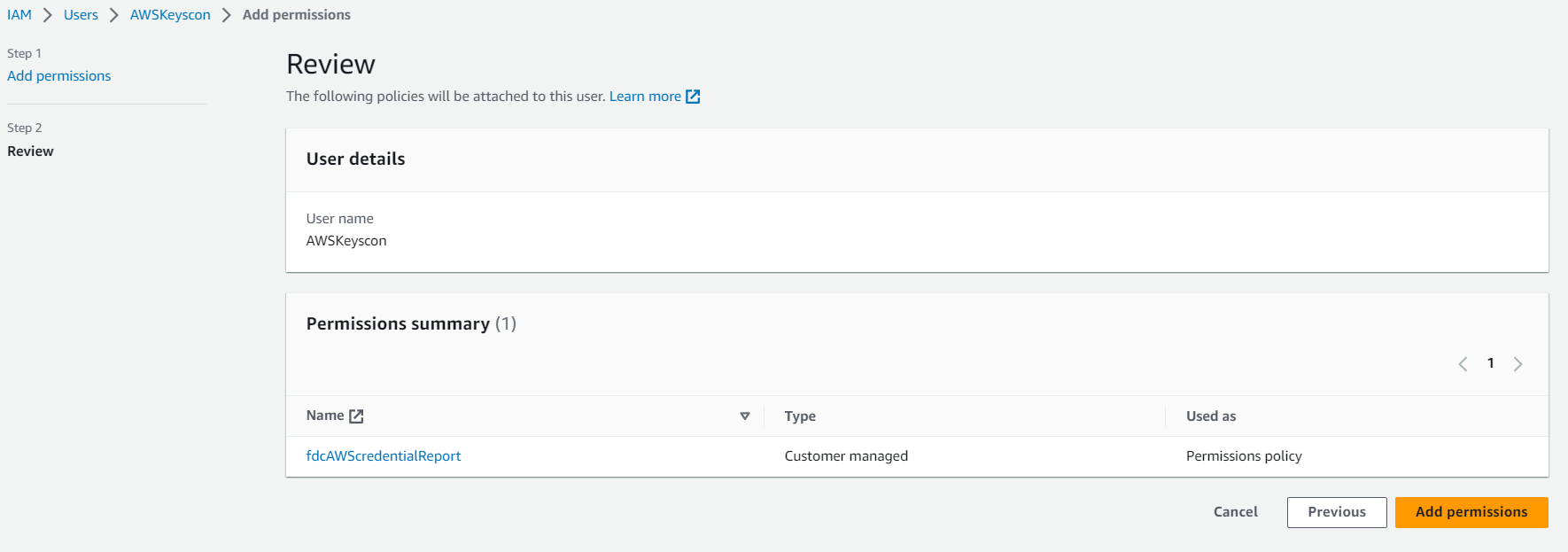
Task: Navigate to IAM in the breadcrumb
Action: [x=19, y=15]
